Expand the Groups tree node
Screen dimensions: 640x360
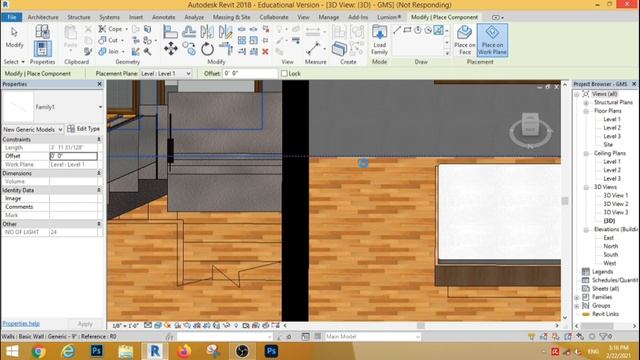(577, 306)
